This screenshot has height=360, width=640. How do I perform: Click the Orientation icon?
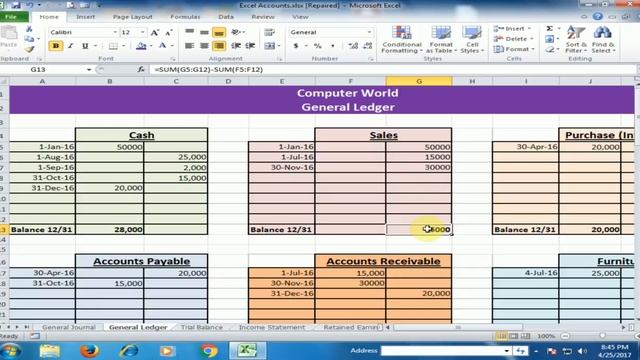point(236,32)
